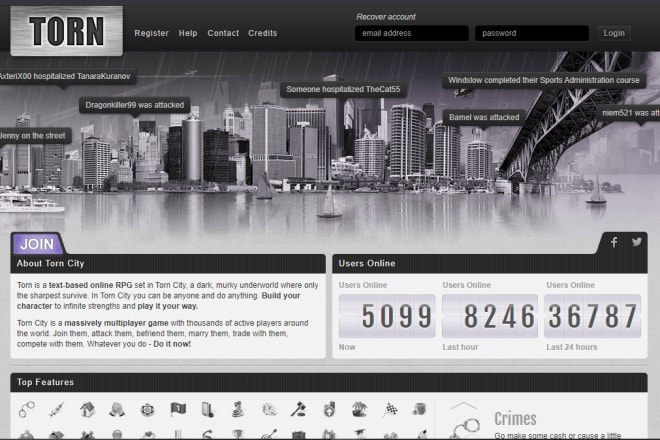Image resolution: width=660 pixels, height=440 pixels.
Task: Select the stacked chips feature icon
Action: (x=238, y=409)
